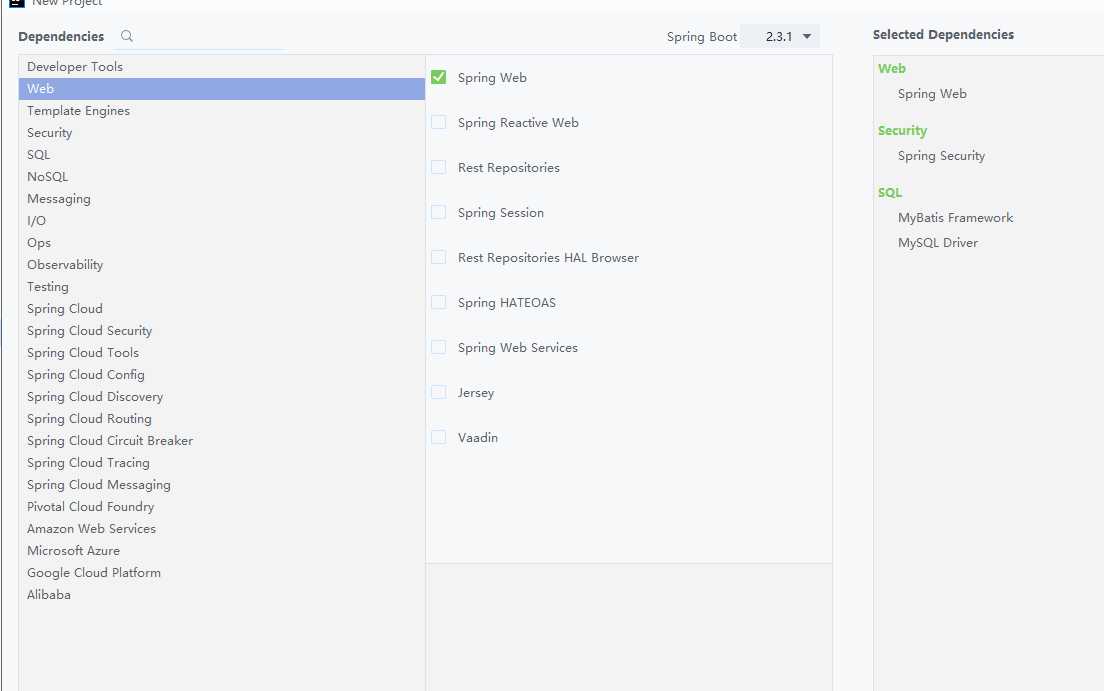Viewport: 1104px width, 691px height.
Task: Select the Spring HATEOAS checkbox
Action: pos(438,302)
